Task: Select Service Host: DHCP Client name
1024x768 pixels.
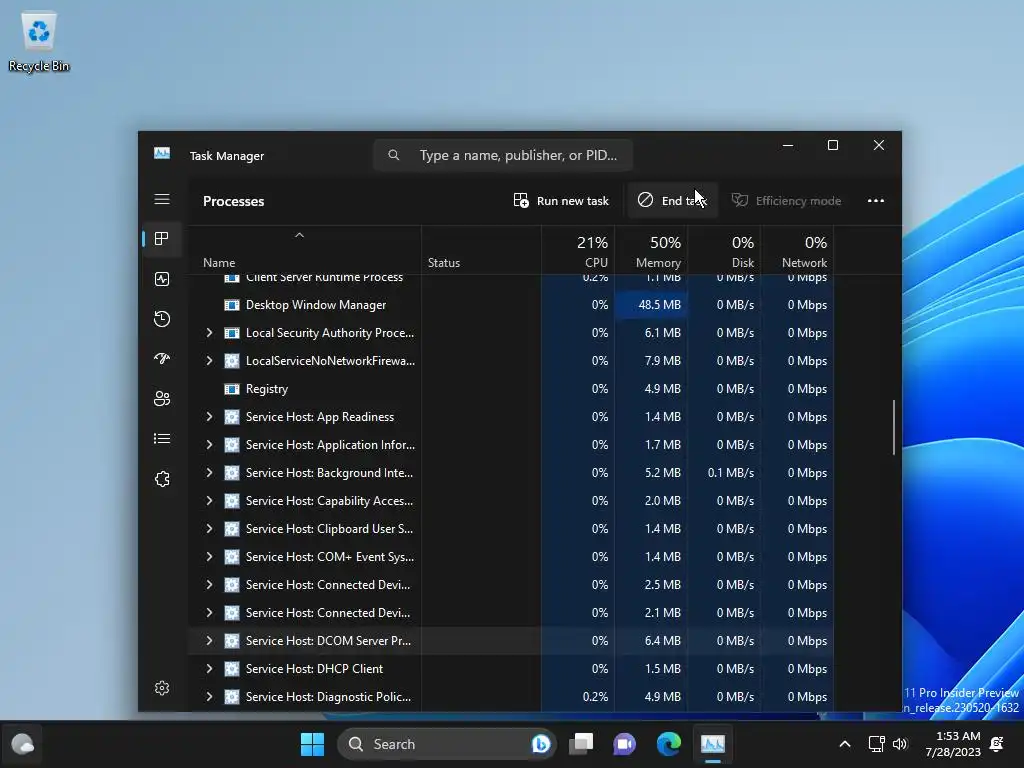Action: click(x=314, y=669)
